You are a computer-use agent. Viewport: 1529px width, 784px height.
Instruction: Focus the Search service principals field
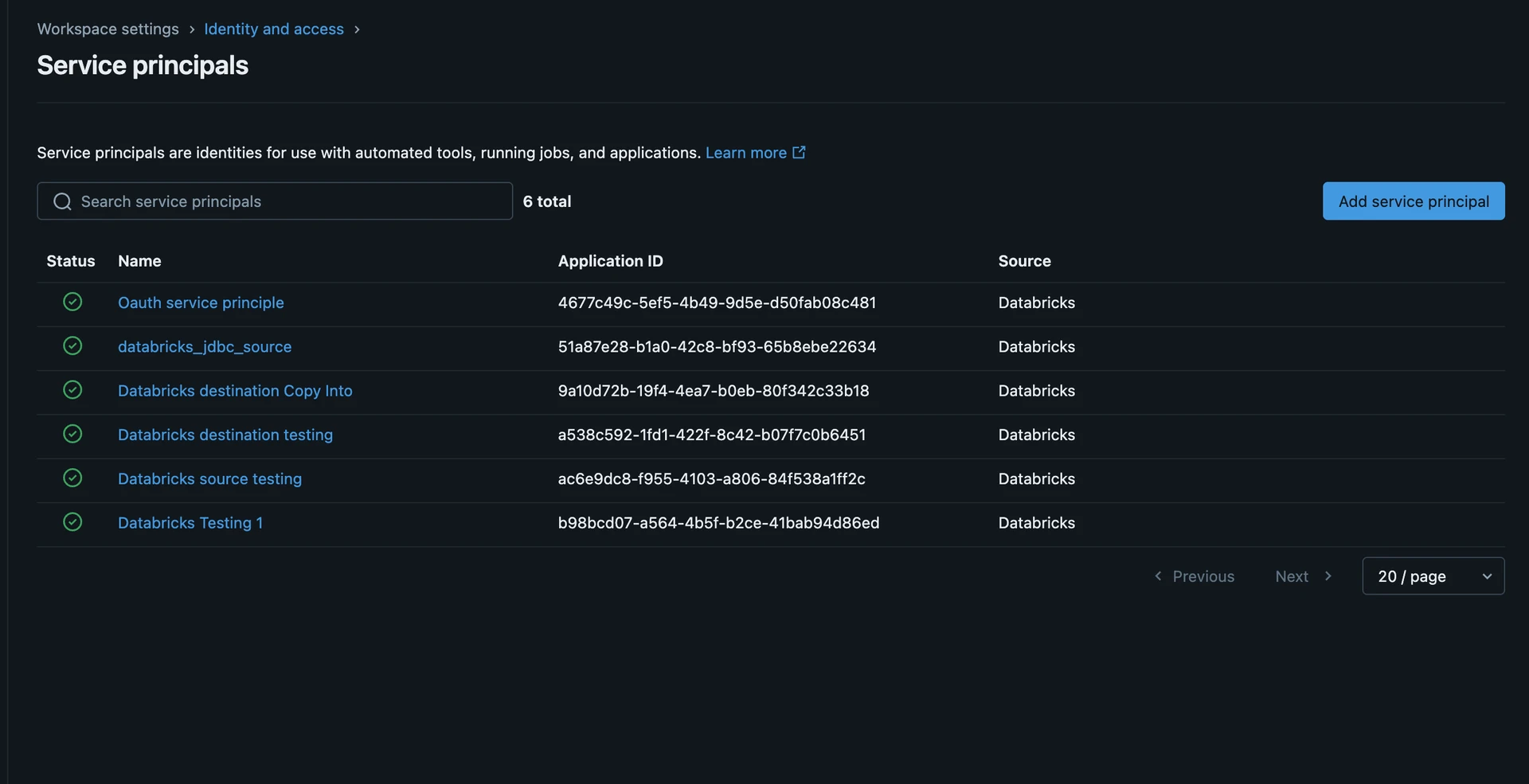tap(275, 201)
